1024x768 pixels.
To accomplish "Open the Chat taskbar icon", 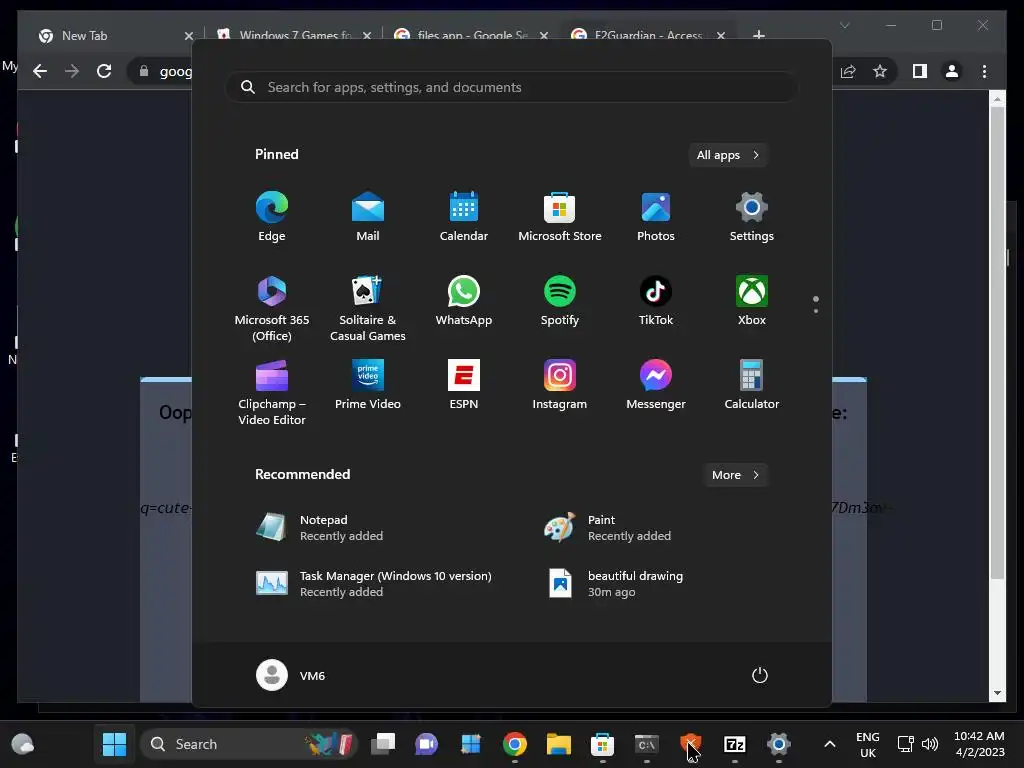I will pos(426,744).
